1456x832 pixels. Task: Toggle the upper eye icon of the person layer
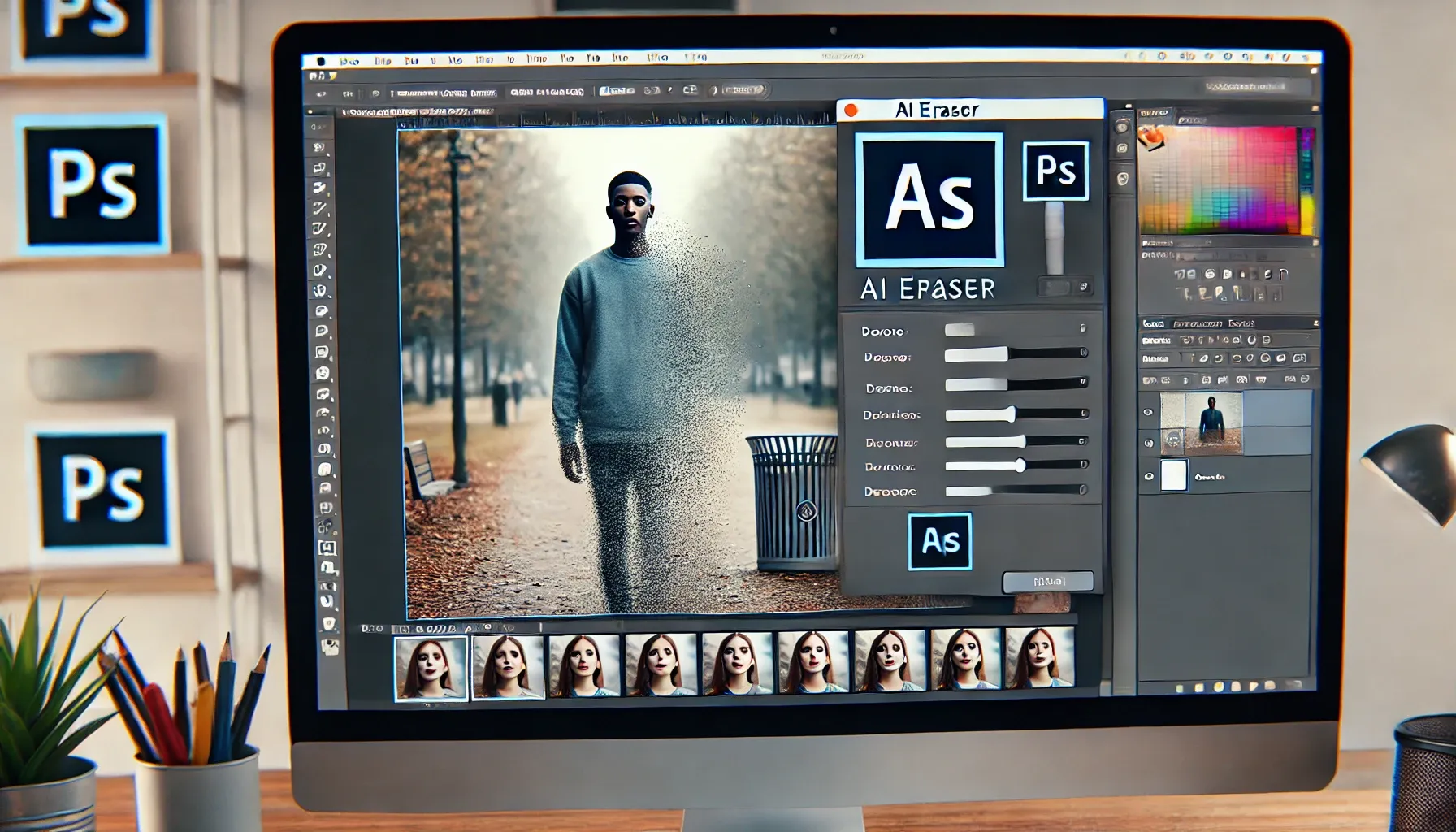tap(1148, 413)
